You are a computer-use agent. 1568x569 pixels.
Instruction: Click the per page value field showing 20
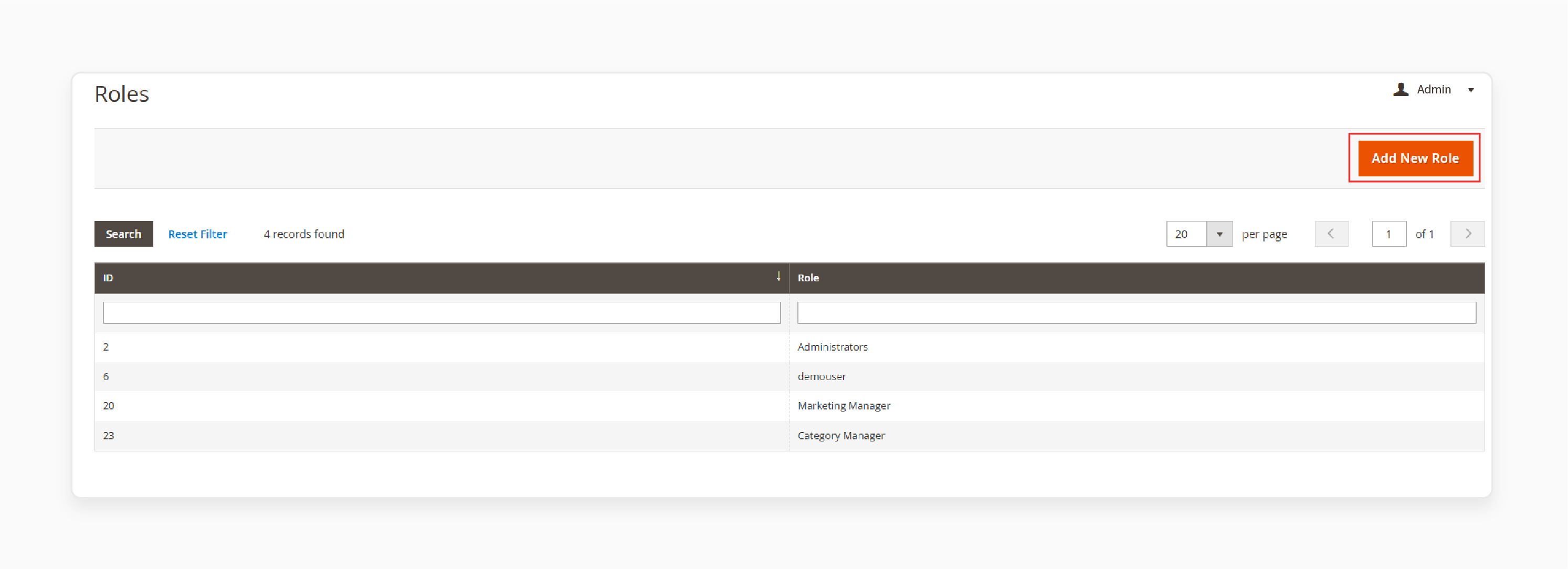coord(1186,234)
